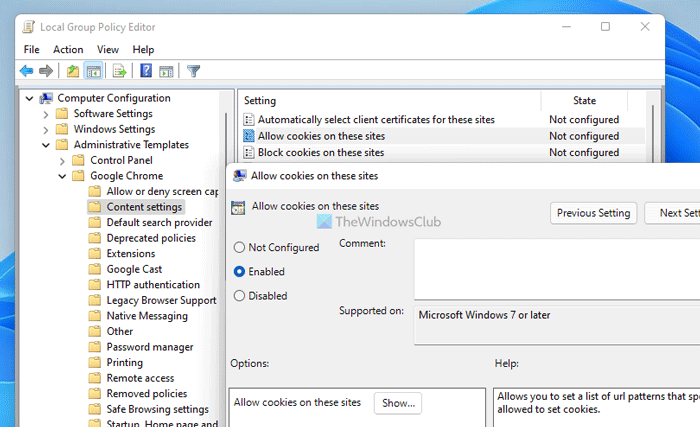The image size is (700, 427).
Task: Click the Extensions folder icon
Action: (95, 254)
